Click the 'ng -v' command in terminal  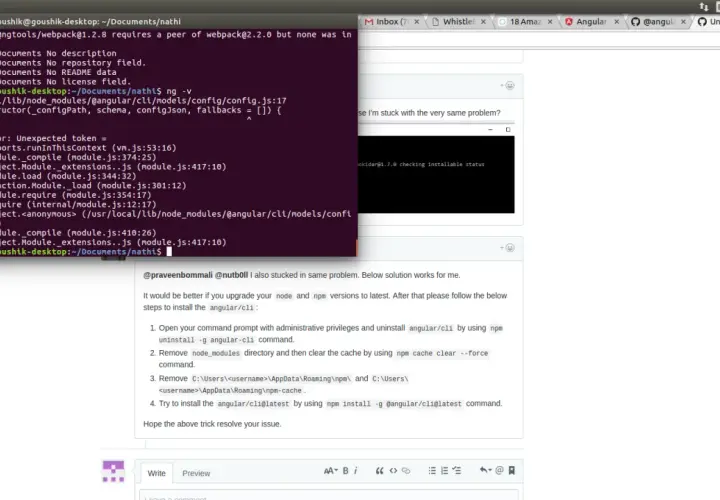(x=179, y=91)
